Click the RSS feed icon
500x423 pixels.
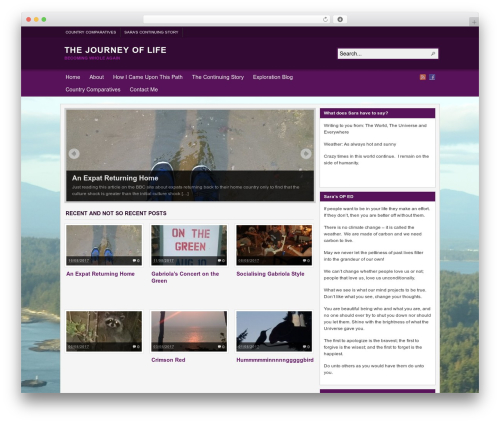(422, 77)
